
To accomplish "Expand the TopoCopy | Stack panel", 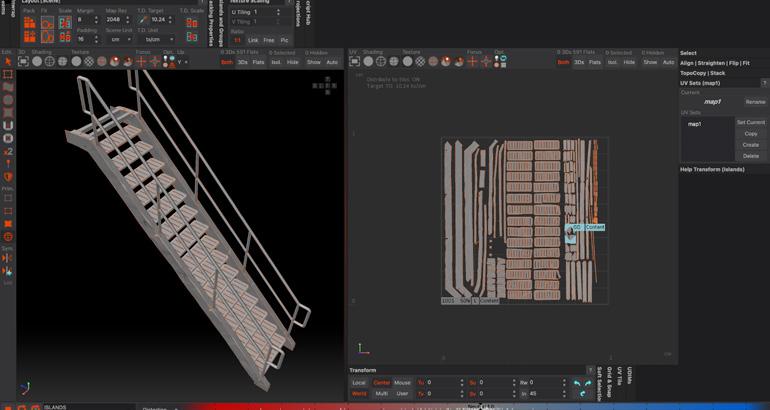I will point(702,73).
